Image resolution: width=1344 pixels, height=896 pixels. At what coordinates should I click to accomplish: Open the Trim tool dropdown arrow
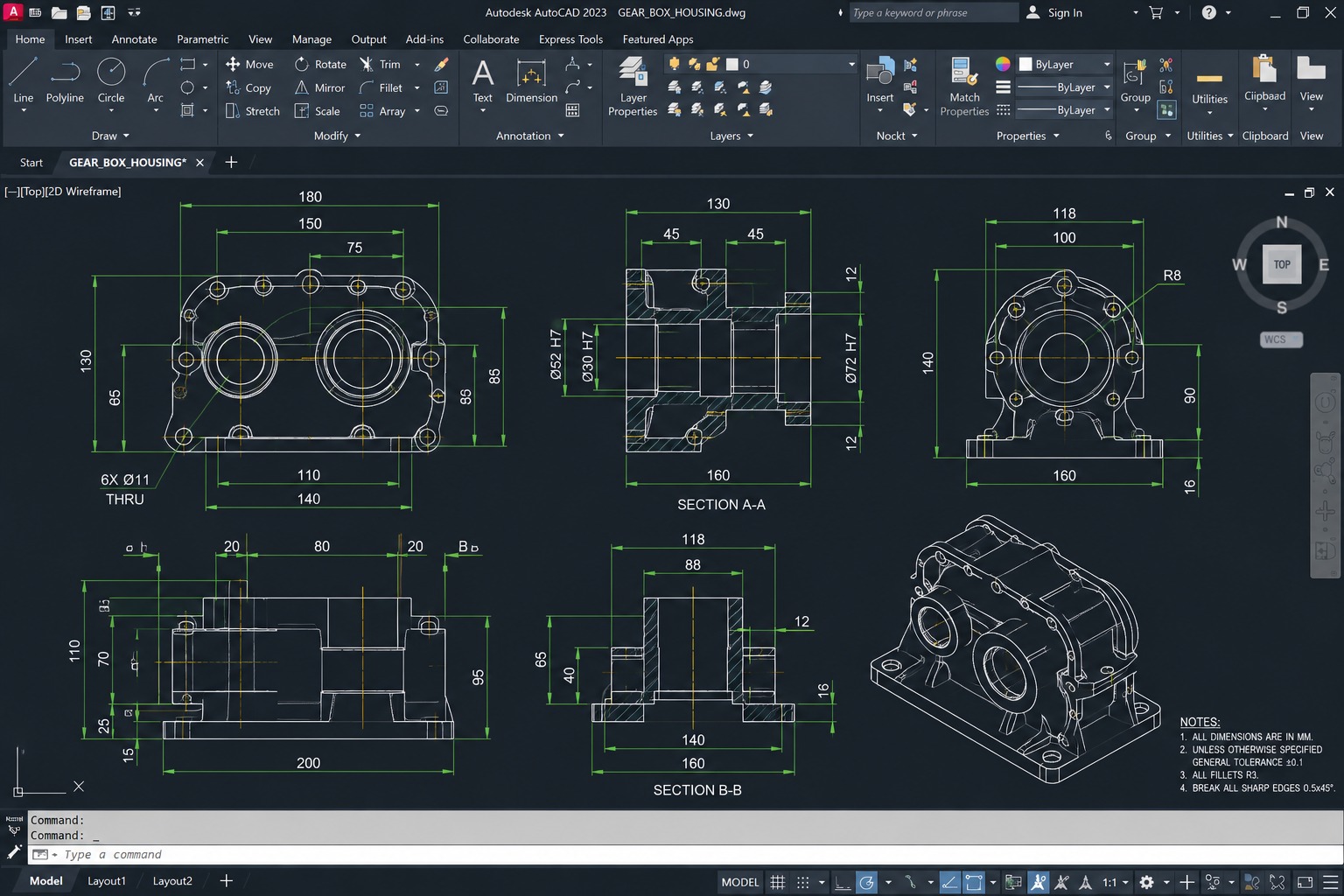click(x=416, y=65)
